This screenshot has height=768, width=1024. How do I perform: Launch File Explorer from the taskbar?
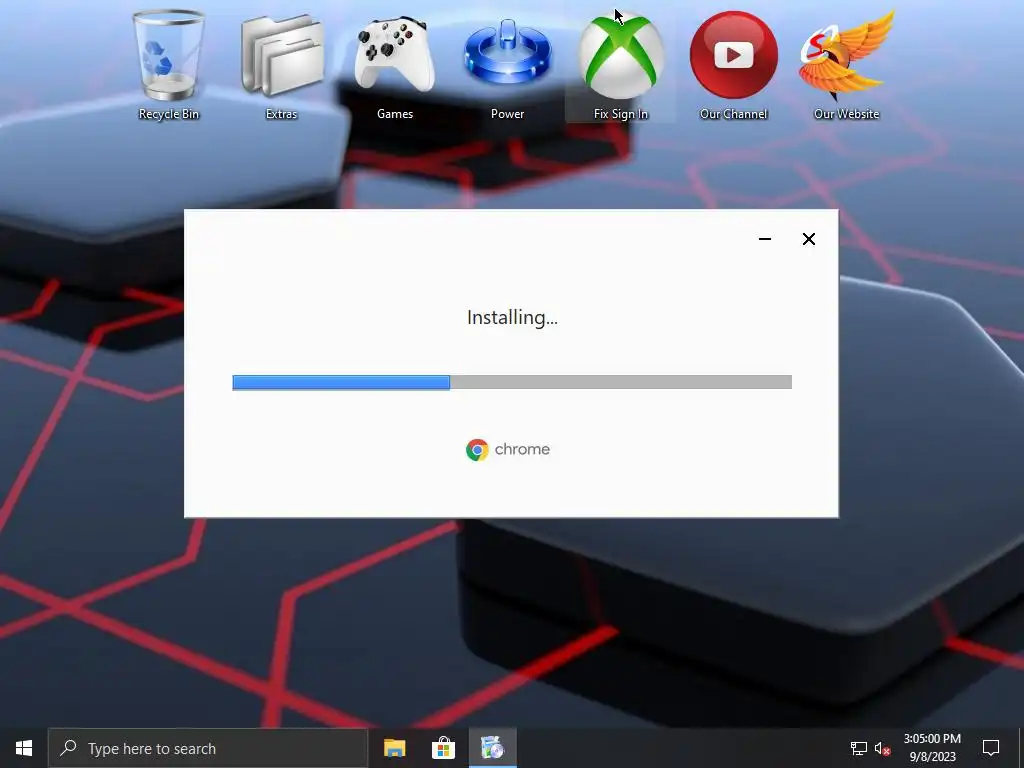394,748
